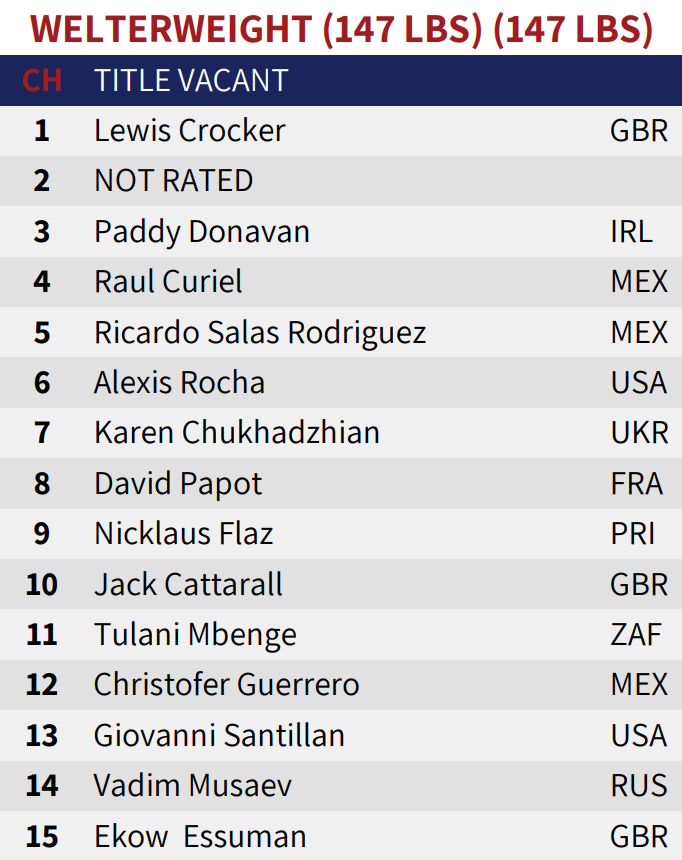
Task: Select Ekow Essuman at rank 15
Action: [x=200, y=836]
